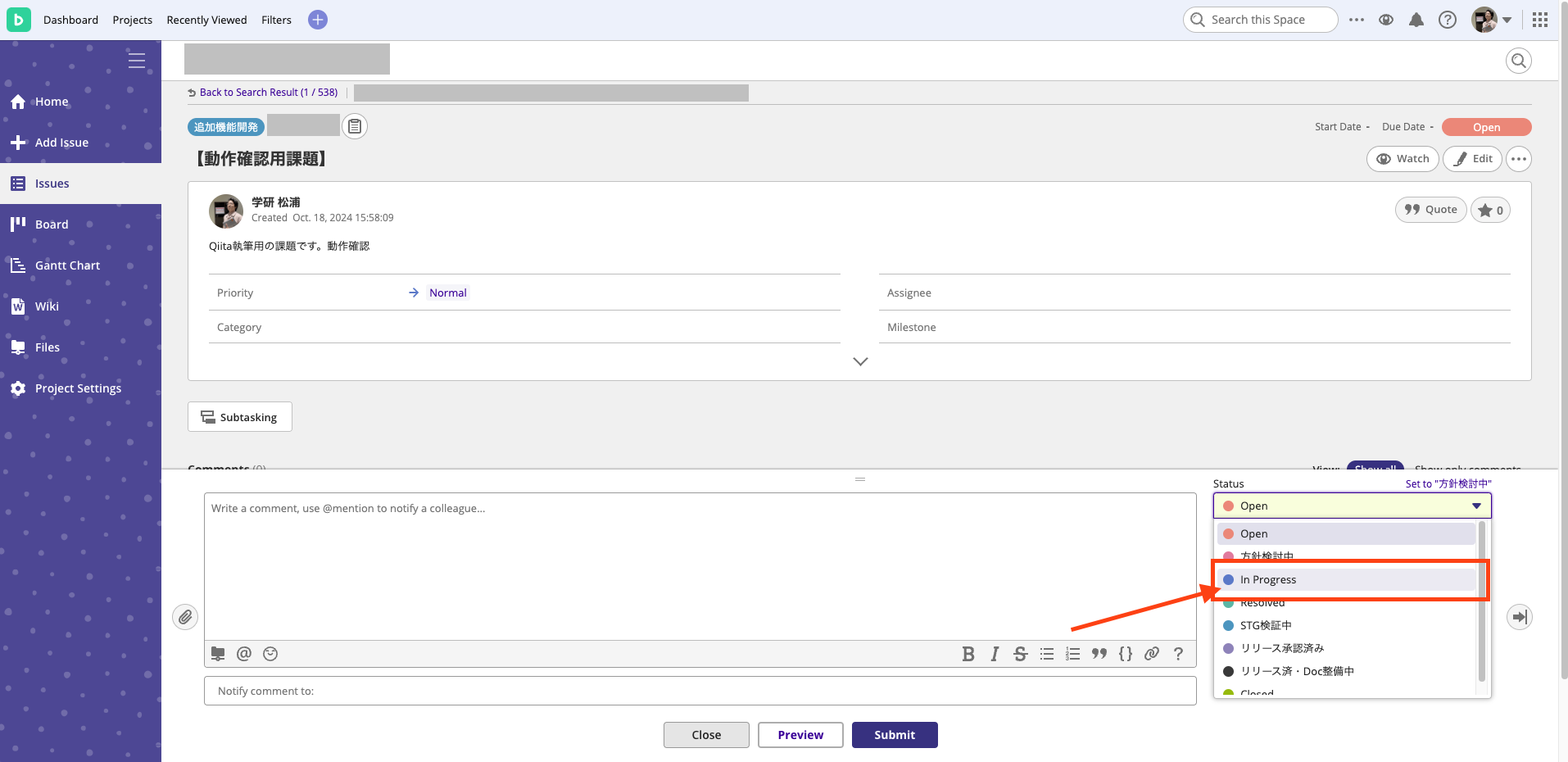
Task: Star the issue
Action: 1490,210
